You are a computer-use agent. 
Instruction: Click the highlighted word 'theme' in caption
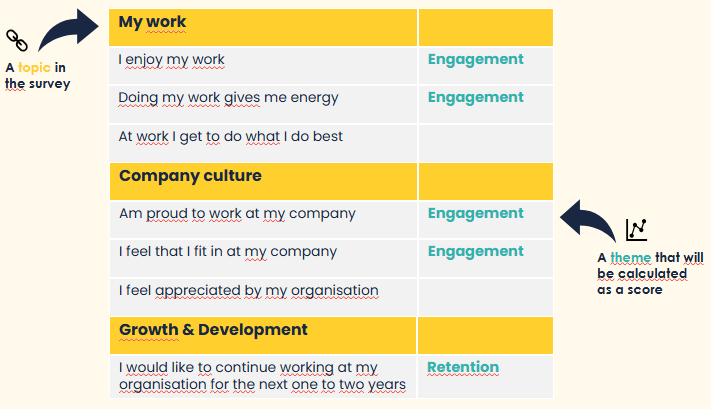coord(631,258)
